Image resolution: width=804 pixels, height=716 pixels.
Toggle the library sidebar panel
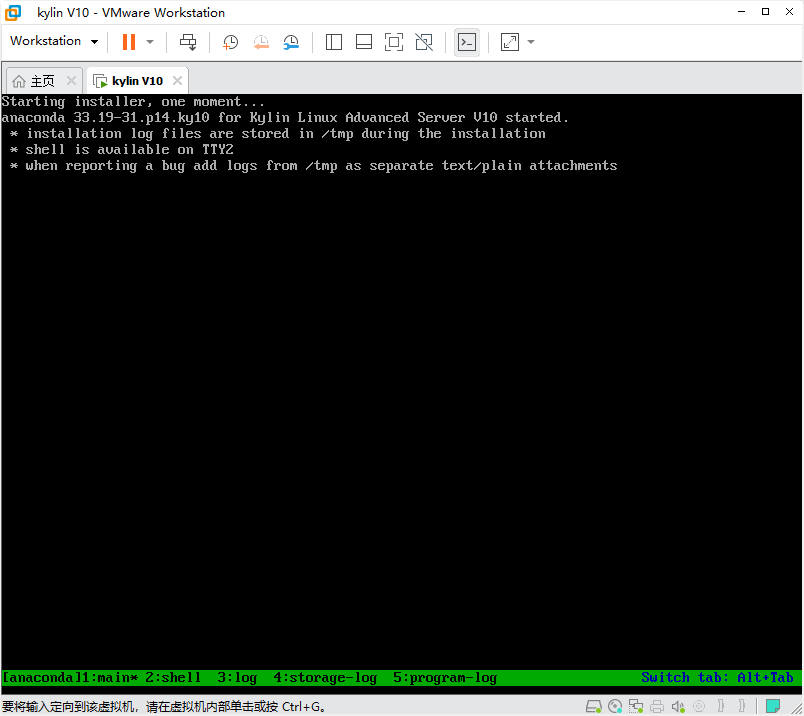pos(334,42)
